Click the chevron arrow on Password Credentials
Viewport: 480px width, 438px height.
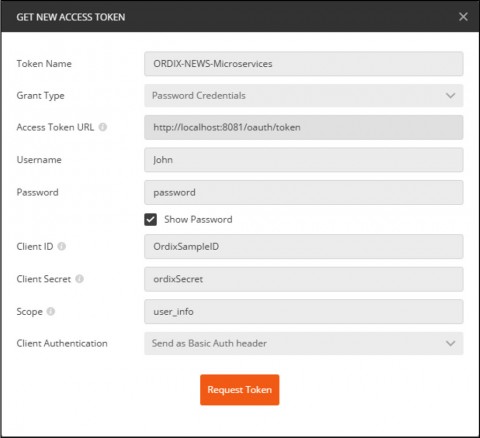[450, 96]
